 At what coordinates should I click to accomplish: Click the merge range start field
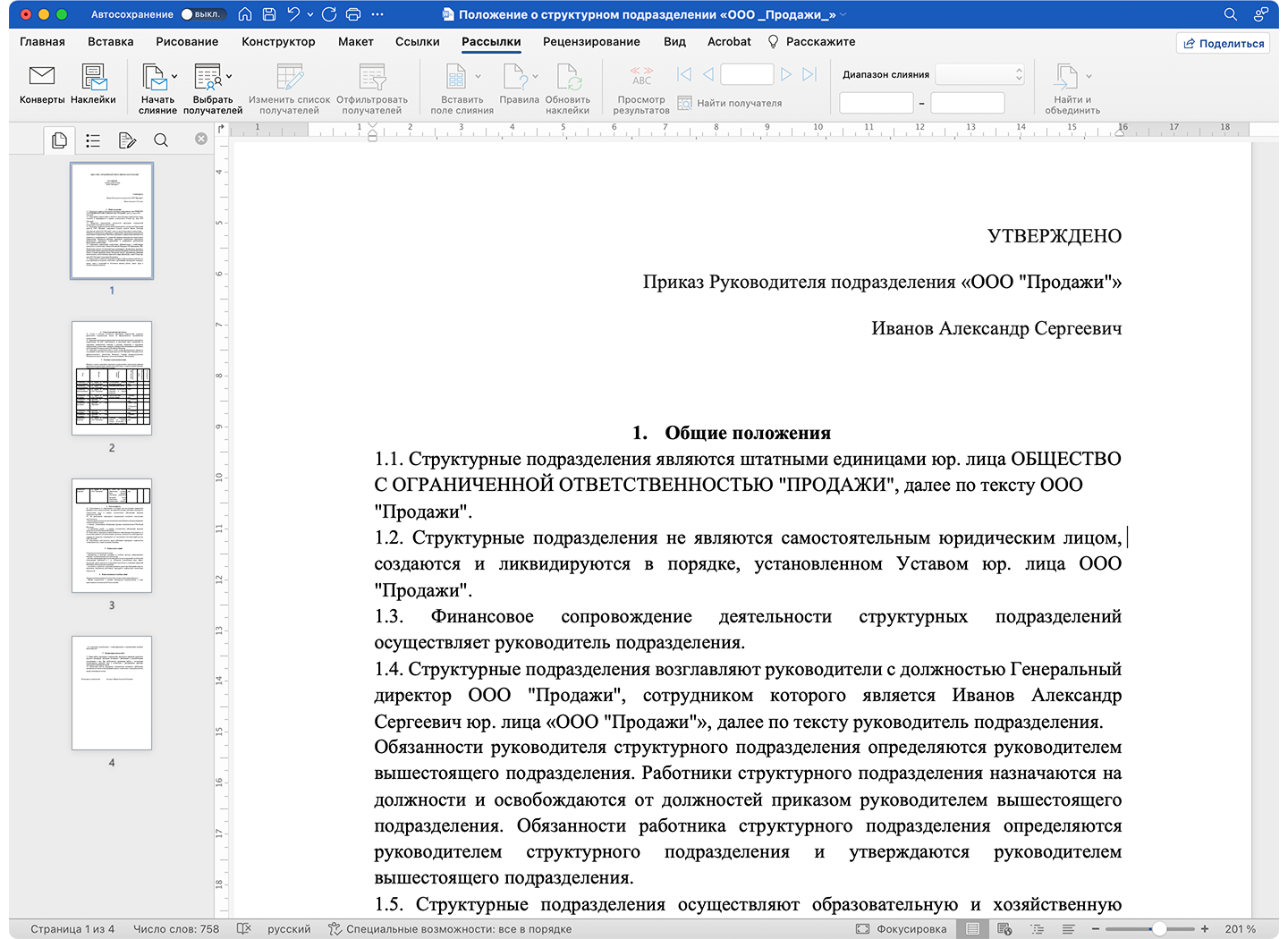coord(876,103)
